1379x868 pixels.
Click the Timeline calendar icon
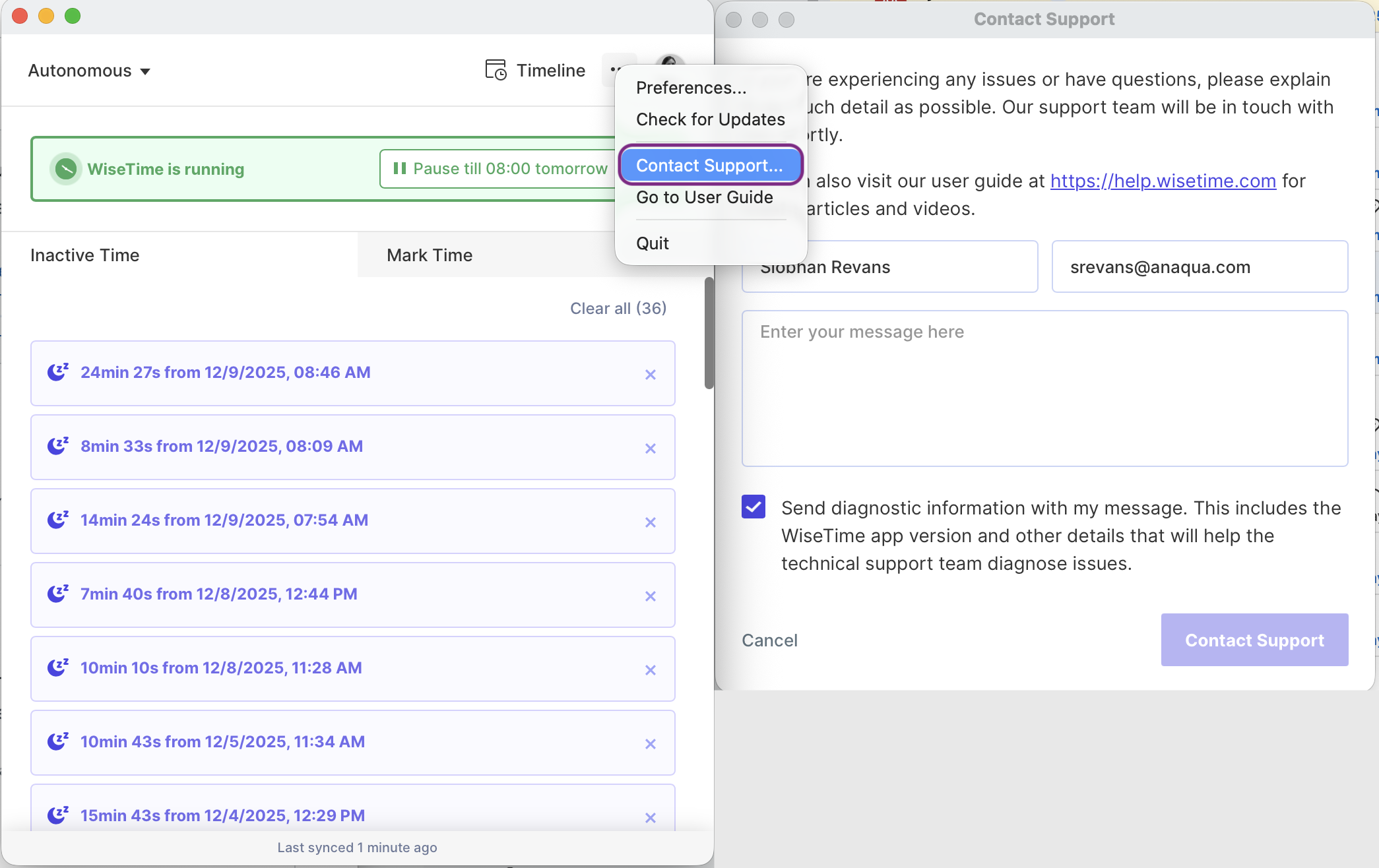point(496,70)
